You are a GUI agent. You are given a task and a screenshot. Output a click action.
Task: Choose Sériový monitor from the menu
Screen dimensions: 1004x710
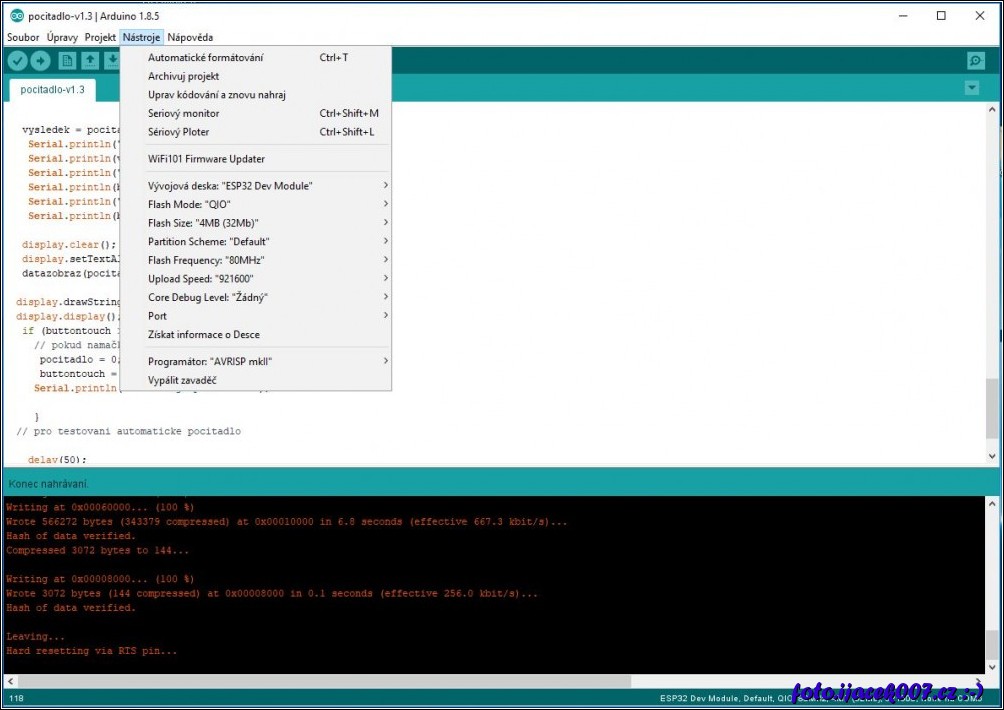[x=184, y=113]
